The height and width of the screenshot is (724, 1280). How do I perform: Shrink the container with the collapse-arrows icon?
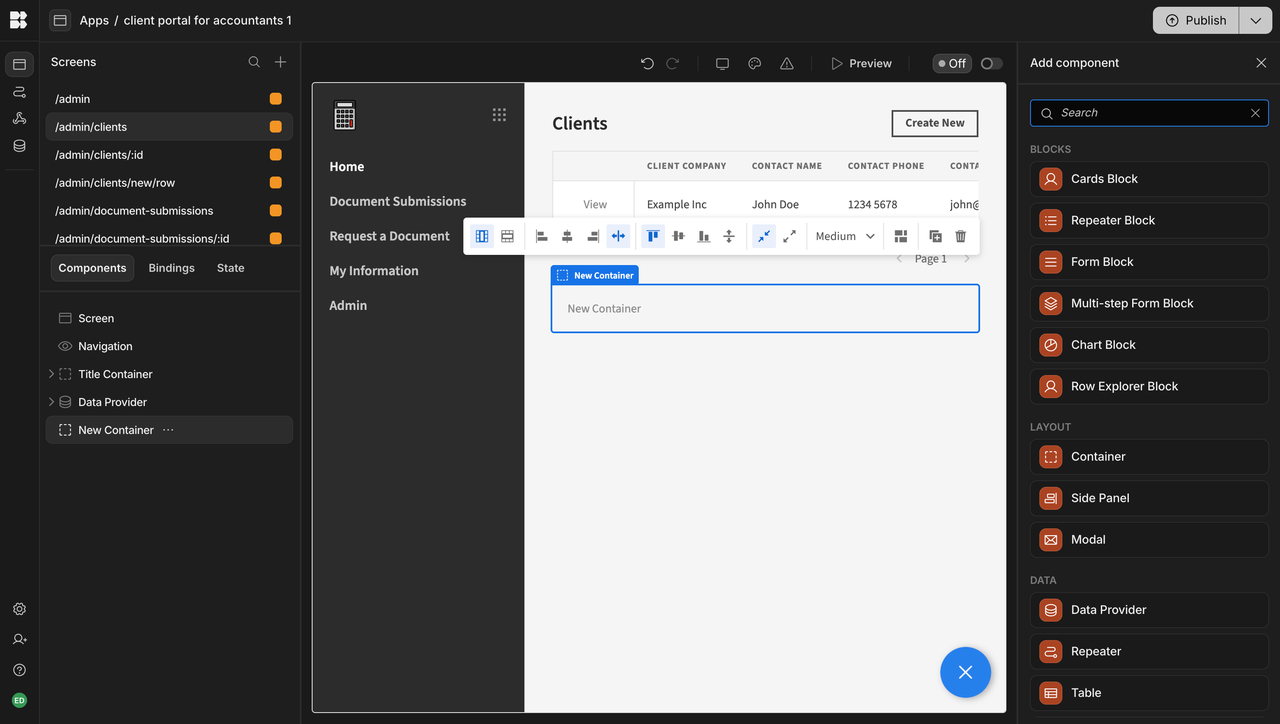tap(763, 236)
